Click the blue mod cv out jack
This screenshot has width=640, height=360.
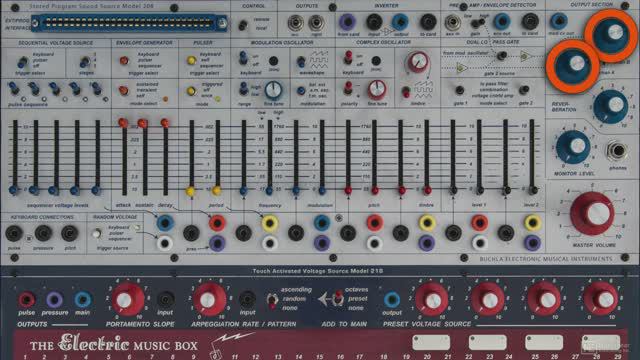pyautogui.click(x=558, y=21)
